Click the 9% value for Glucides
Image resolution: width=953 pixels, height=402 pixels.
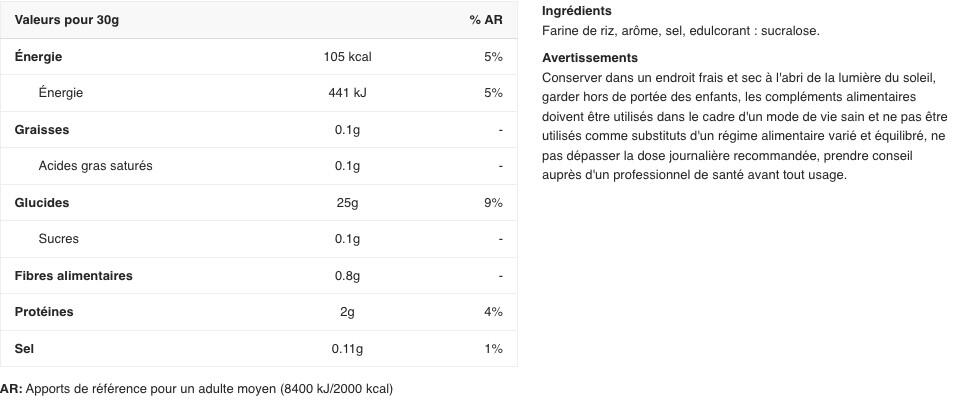coord(493,203)
